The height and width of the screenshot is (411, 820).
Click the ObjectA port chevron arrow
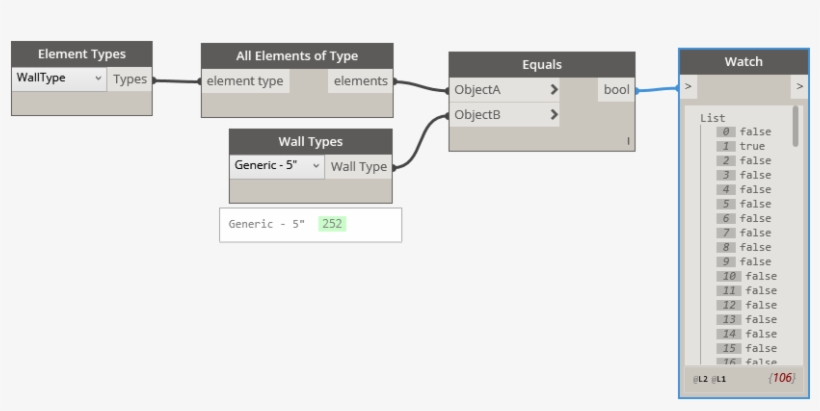coord(554,90)
